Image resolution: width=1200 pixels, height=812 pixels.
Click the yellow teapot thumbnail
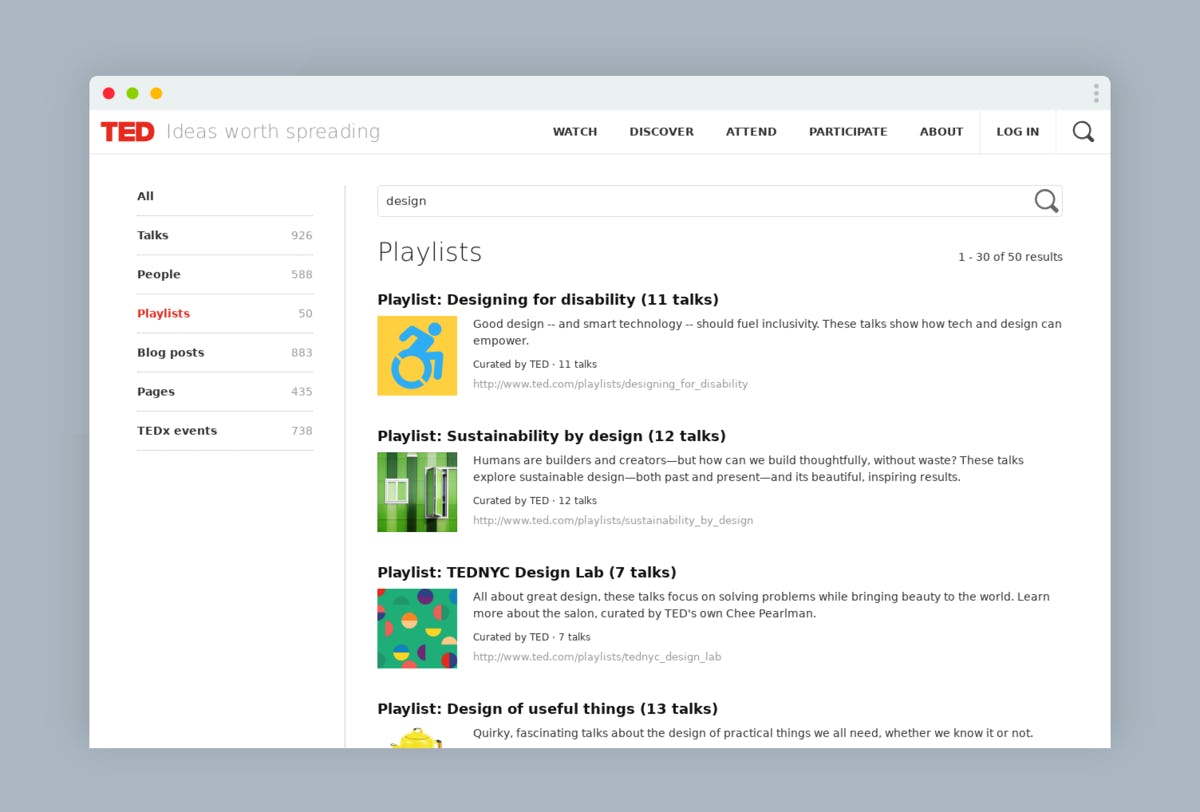417,738
